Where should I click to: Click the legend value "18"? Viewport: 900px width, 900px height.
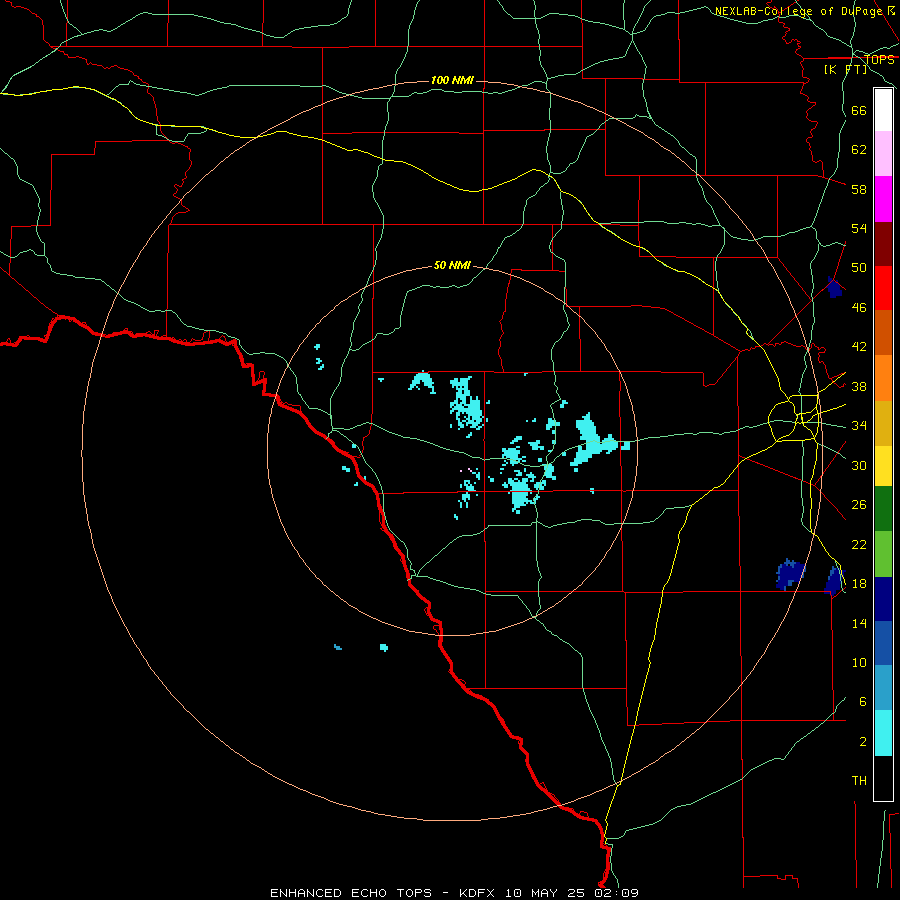click(x=859, y=584)
